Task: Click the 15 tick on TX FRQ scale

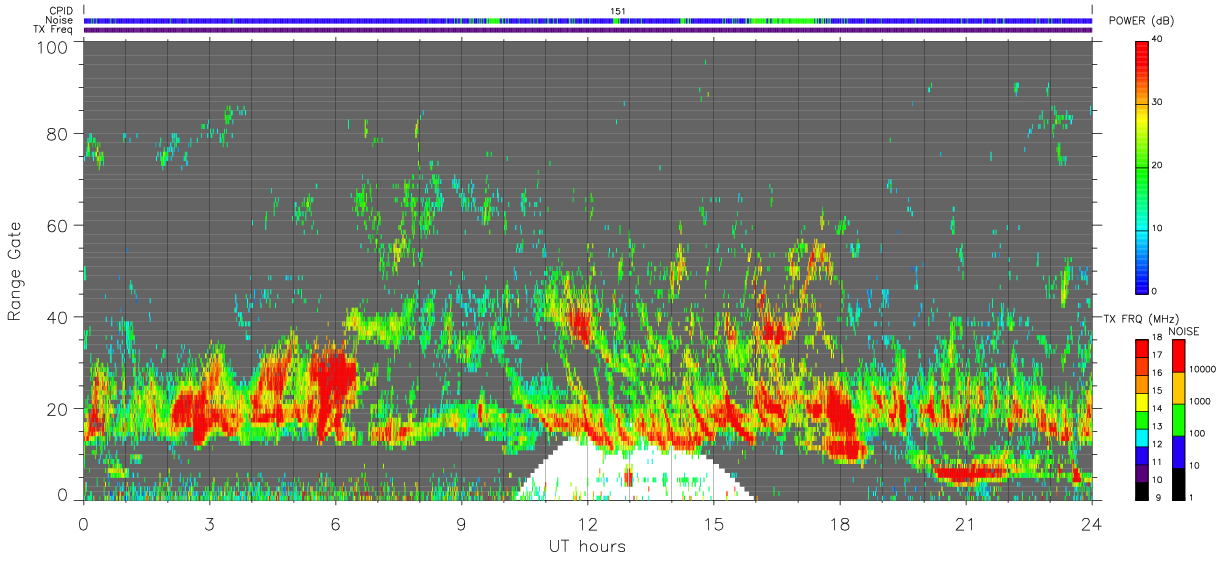Action: 1156,391
